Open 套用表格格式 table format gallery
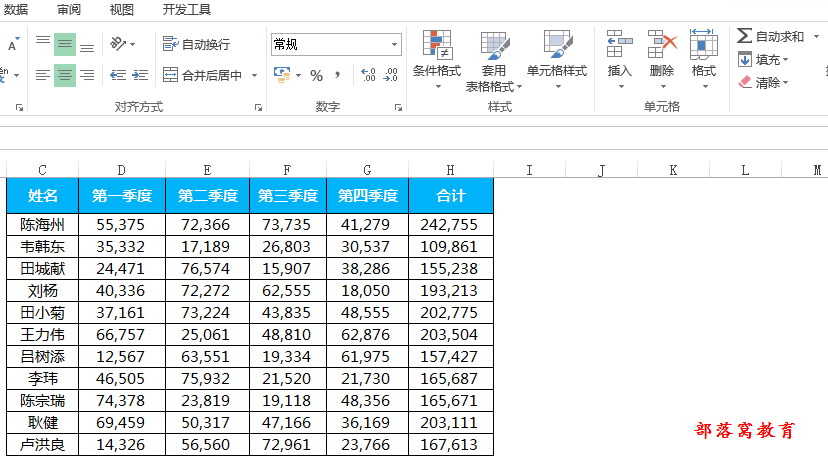This screenshot has width=828, height=460. pyautogui.click(x=494, y=61)
